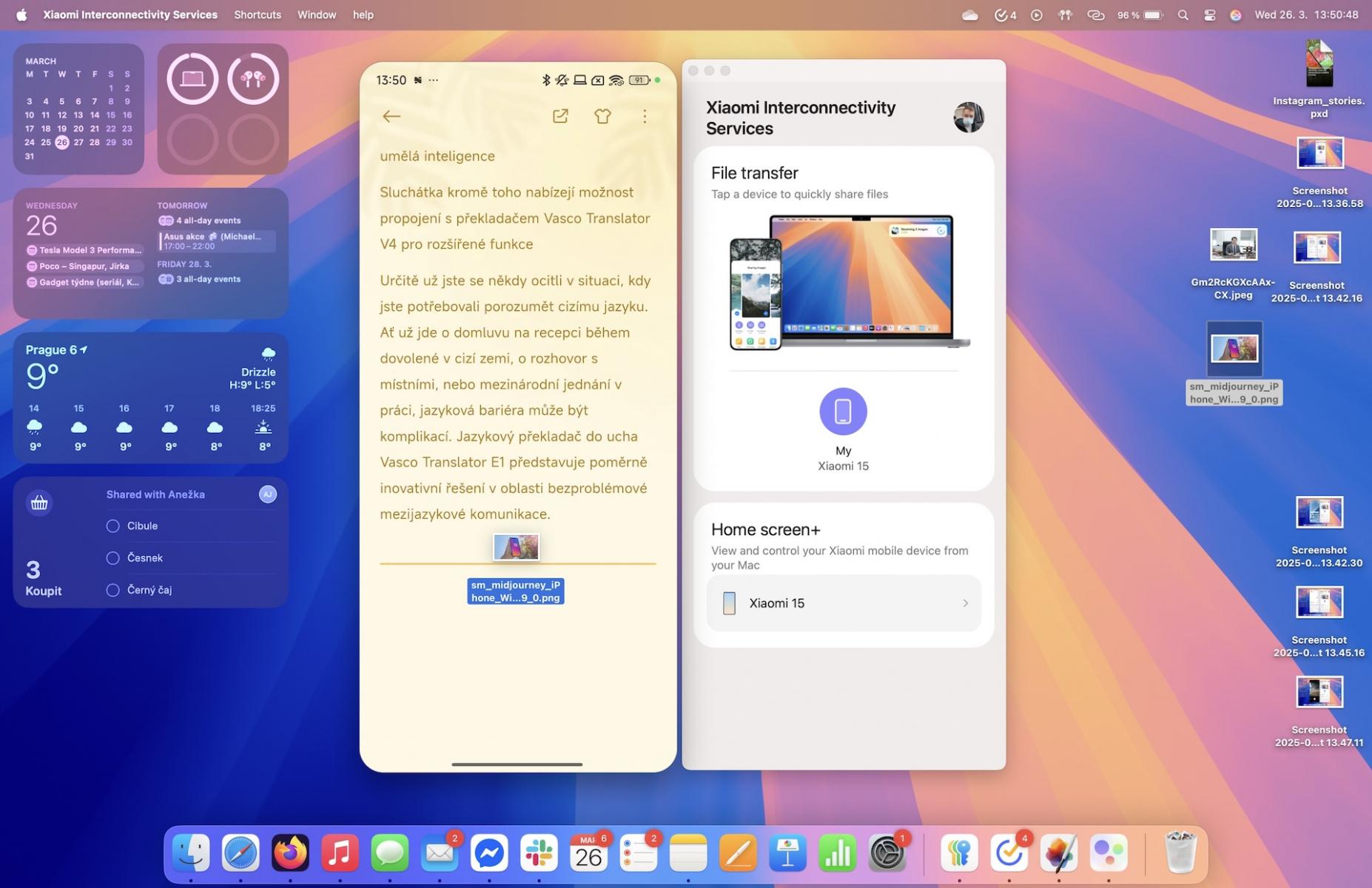The width and height of the screenshot is (1372, 888).
Task: Open the Trash in the Dock
Action: tap(1180, 853)
